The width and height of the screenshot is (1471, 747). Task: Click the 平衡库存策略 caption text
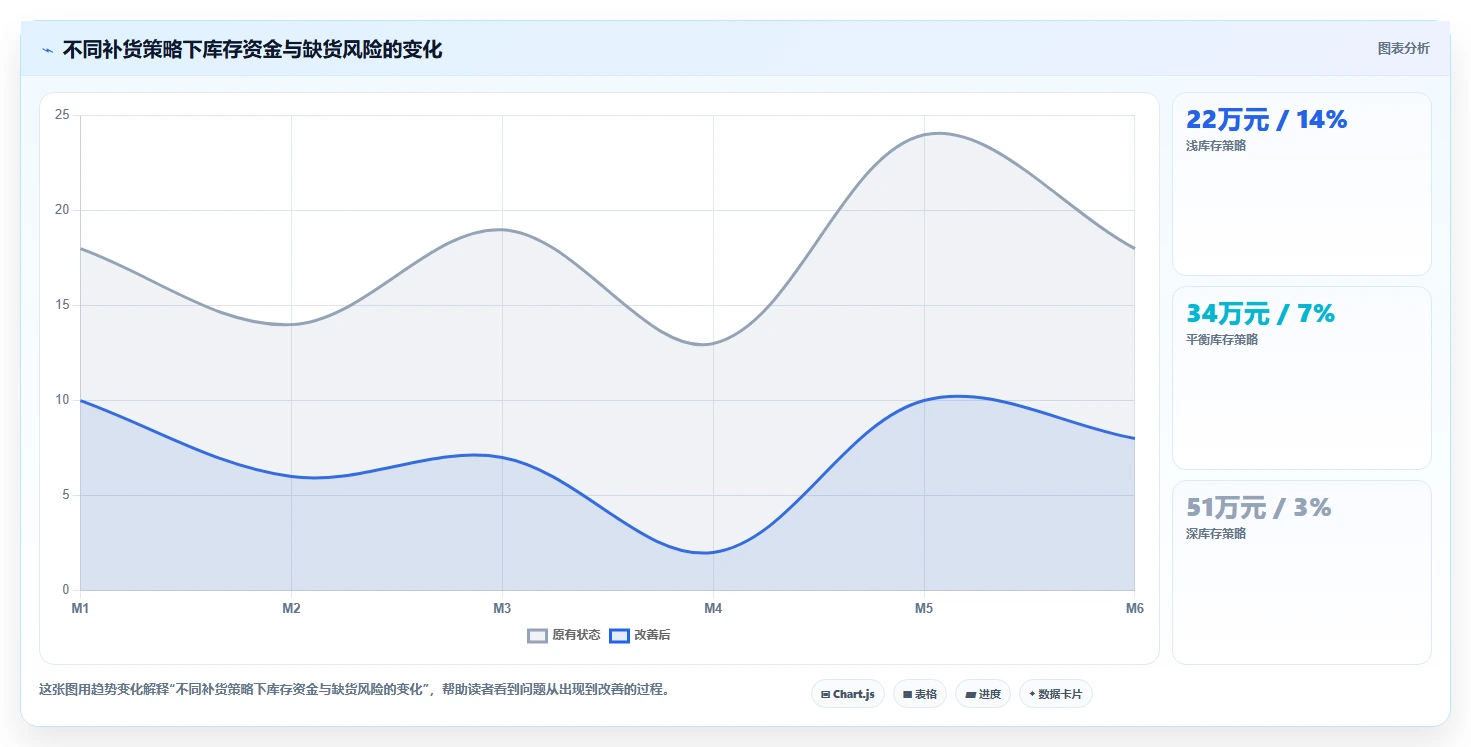click(x=1222, y=340)
